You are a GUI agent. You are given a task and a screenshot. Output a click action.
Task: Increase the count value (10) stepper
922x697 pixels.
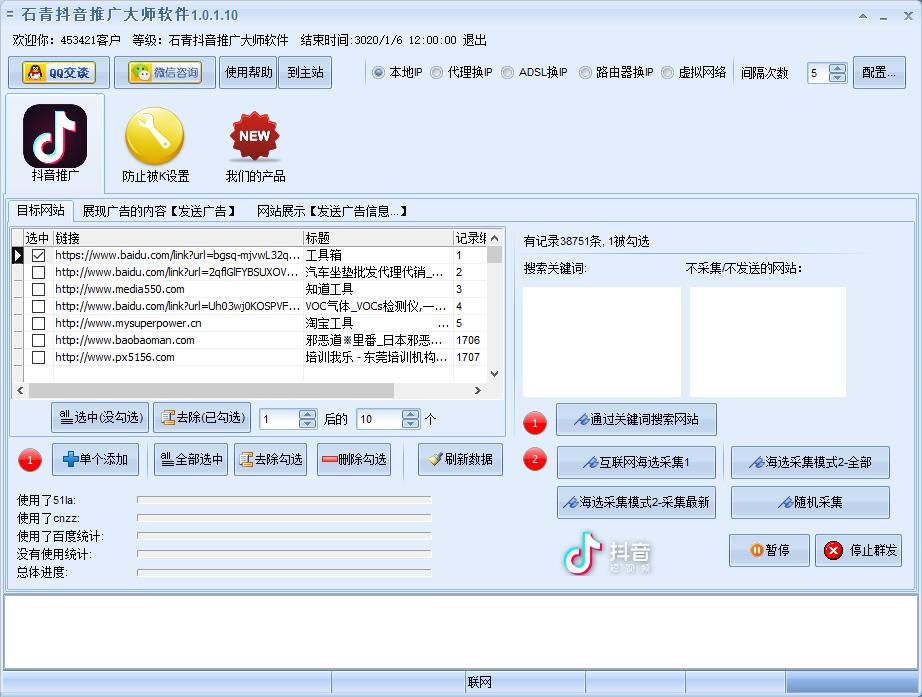point(410,414)
